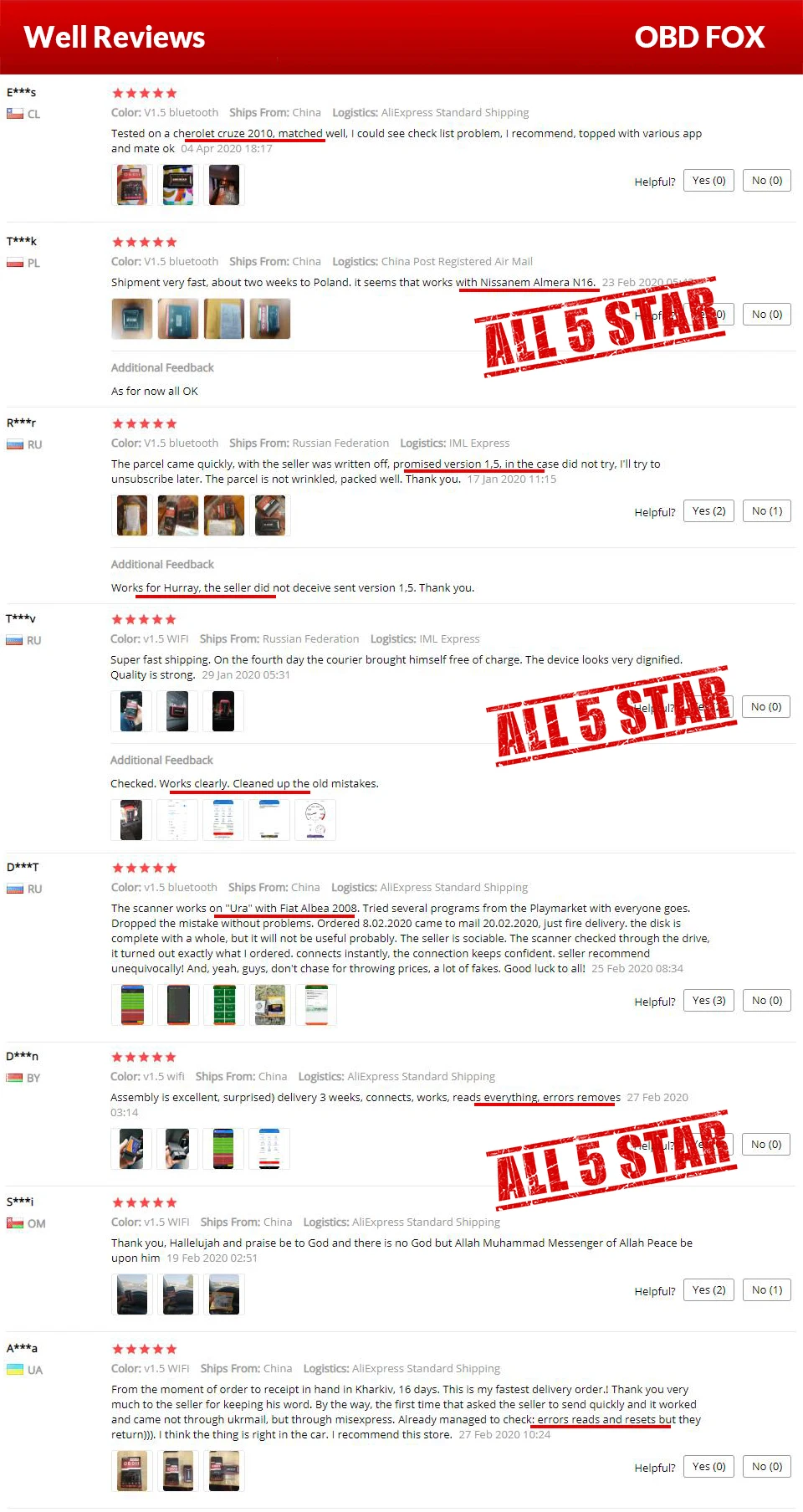Click the Chile flag icon beside E***s
Image resolution: width=803 pixels, height=1512 pixels.
14,114
